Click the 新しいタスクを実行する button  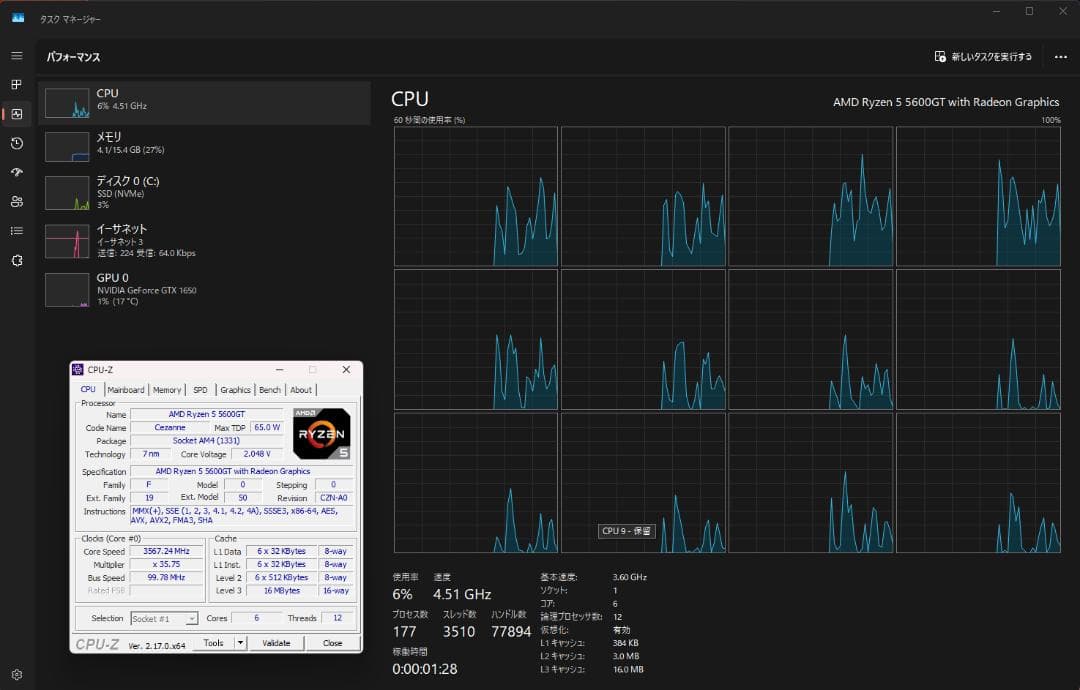985,56
